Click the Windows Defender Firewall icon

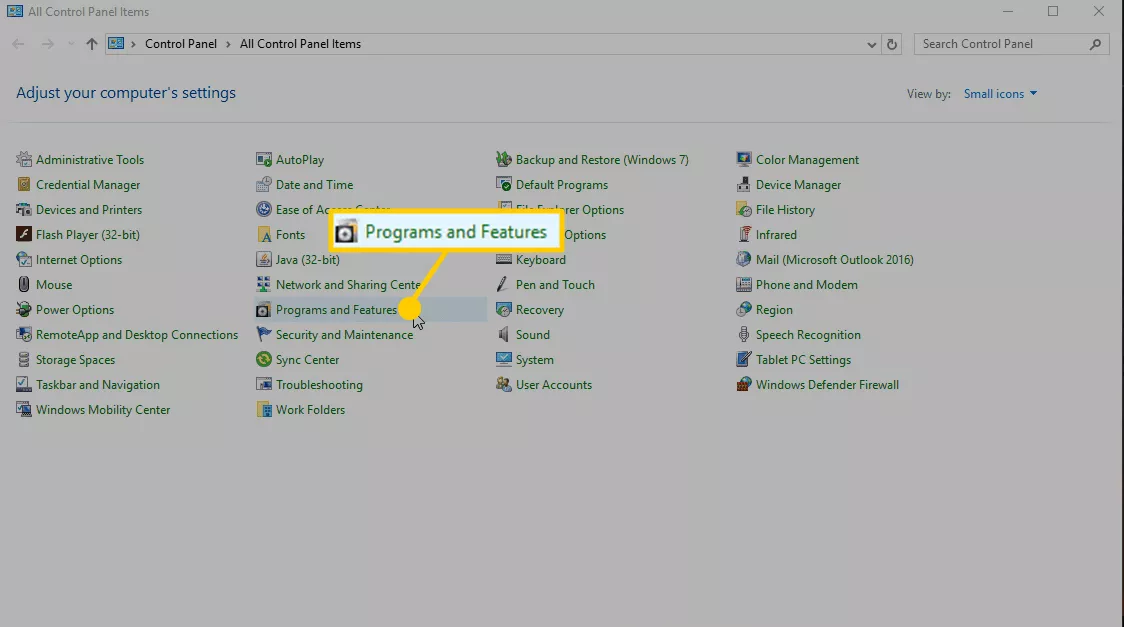(x=744, y=385)
